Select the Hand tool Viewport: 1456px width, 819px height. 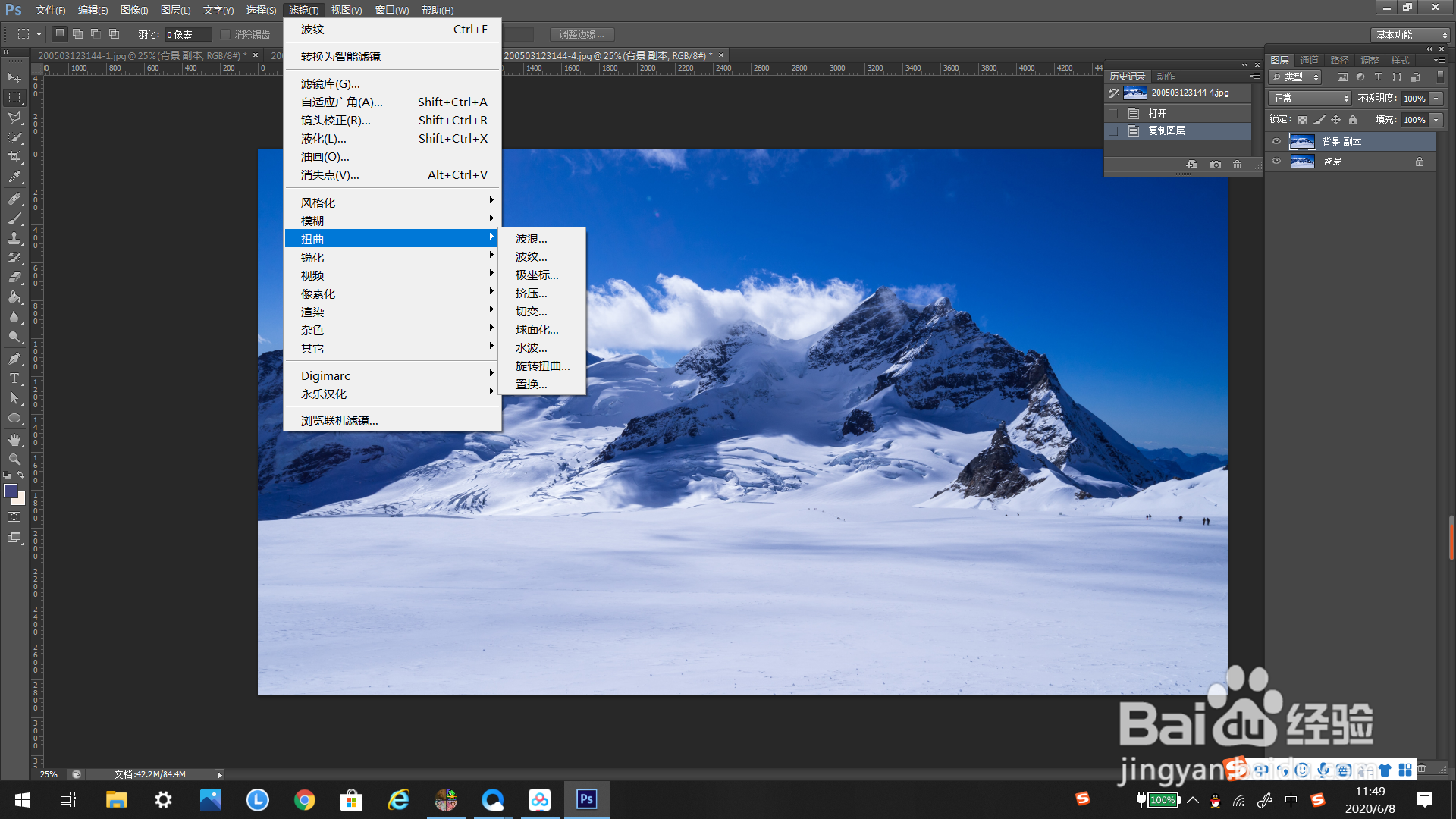click(14, 440)
